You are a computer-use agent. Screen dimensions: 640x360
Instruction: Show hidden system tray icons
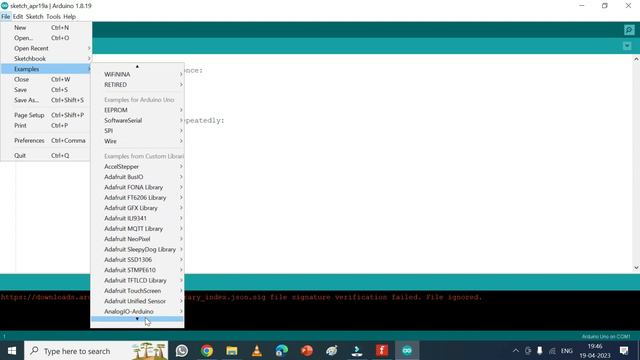516,351
